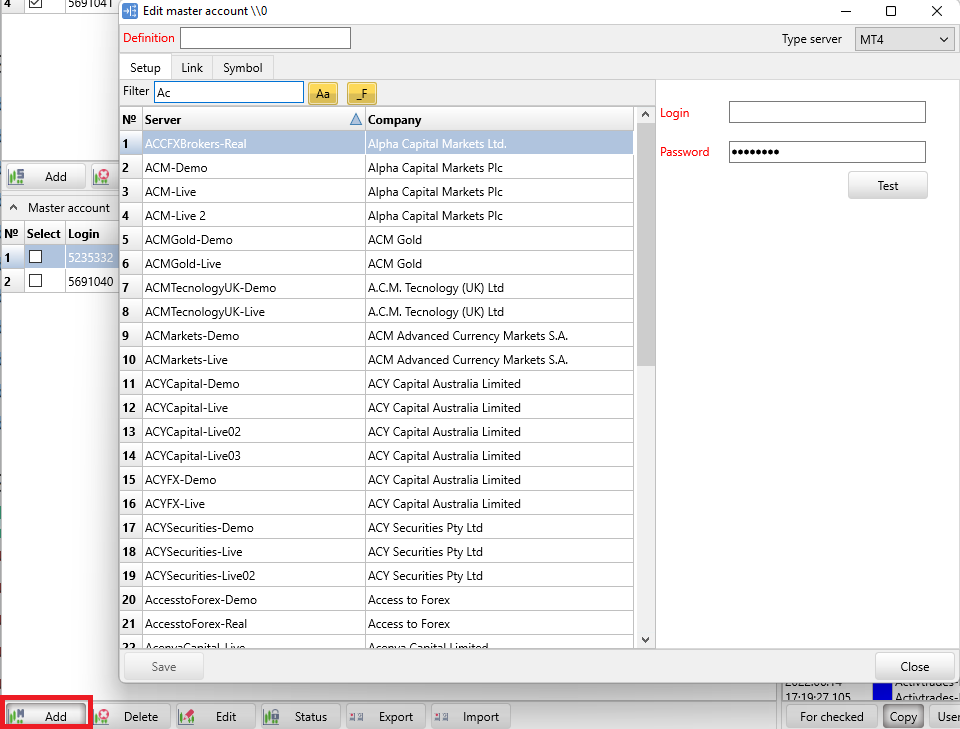
Task: Click login 5691040 in Master account list
Action: pos(91,281)
